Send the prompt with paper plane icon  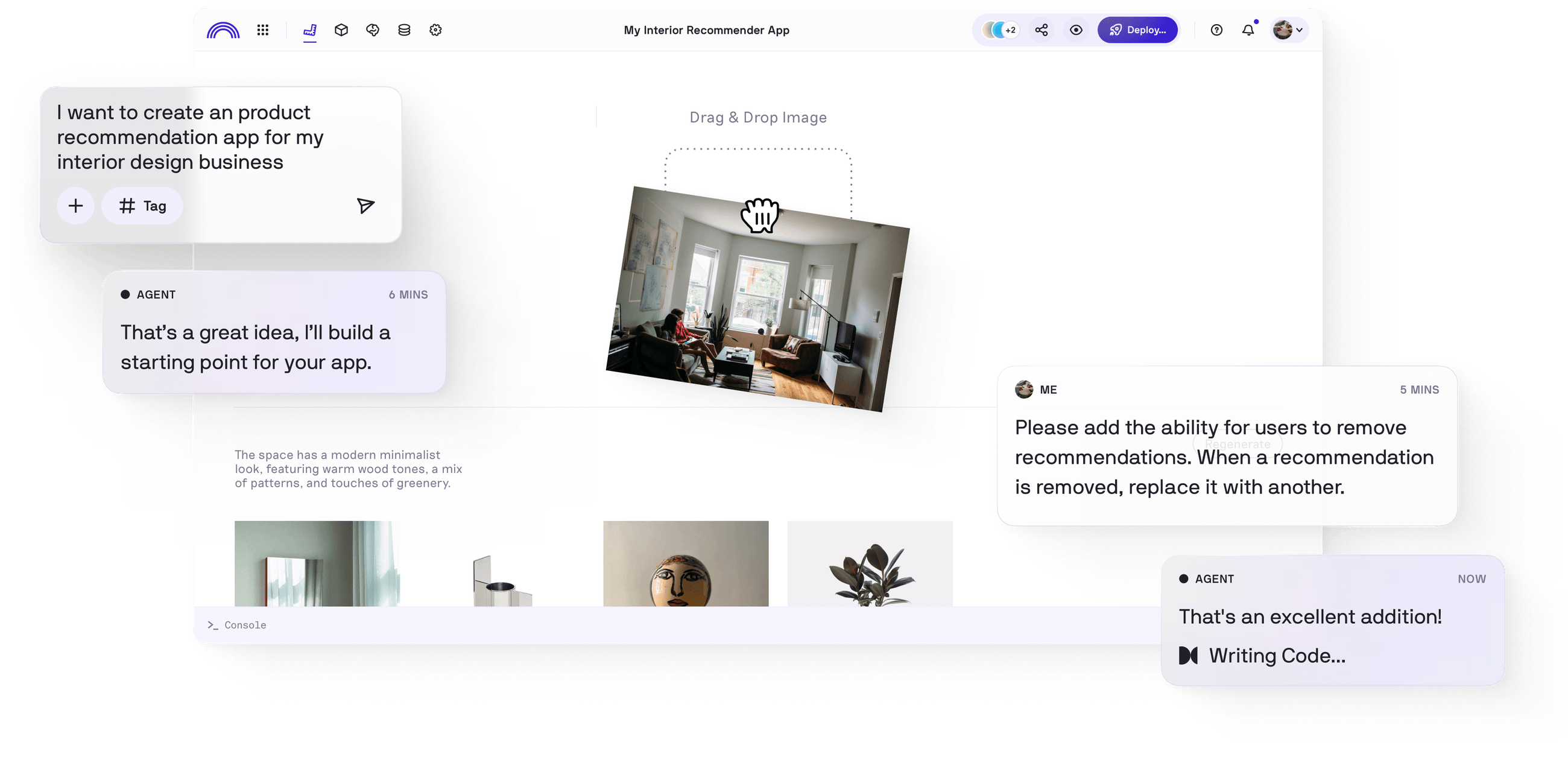365,206
